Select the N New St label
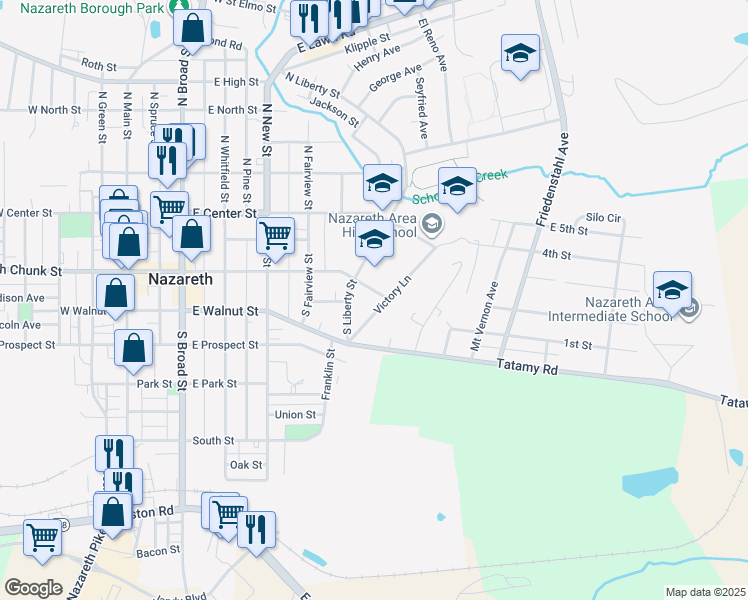This screenshot has height=600, width=748. (267, 130)
